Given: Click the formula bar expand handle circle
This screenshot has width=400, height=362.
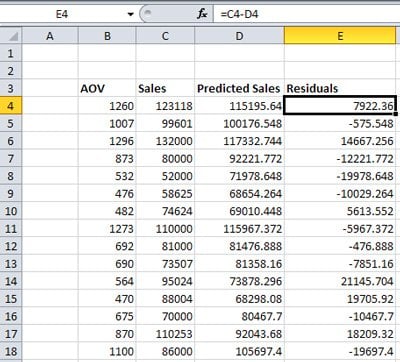Looking at the screenshot, I should click(x=148, y=13).
